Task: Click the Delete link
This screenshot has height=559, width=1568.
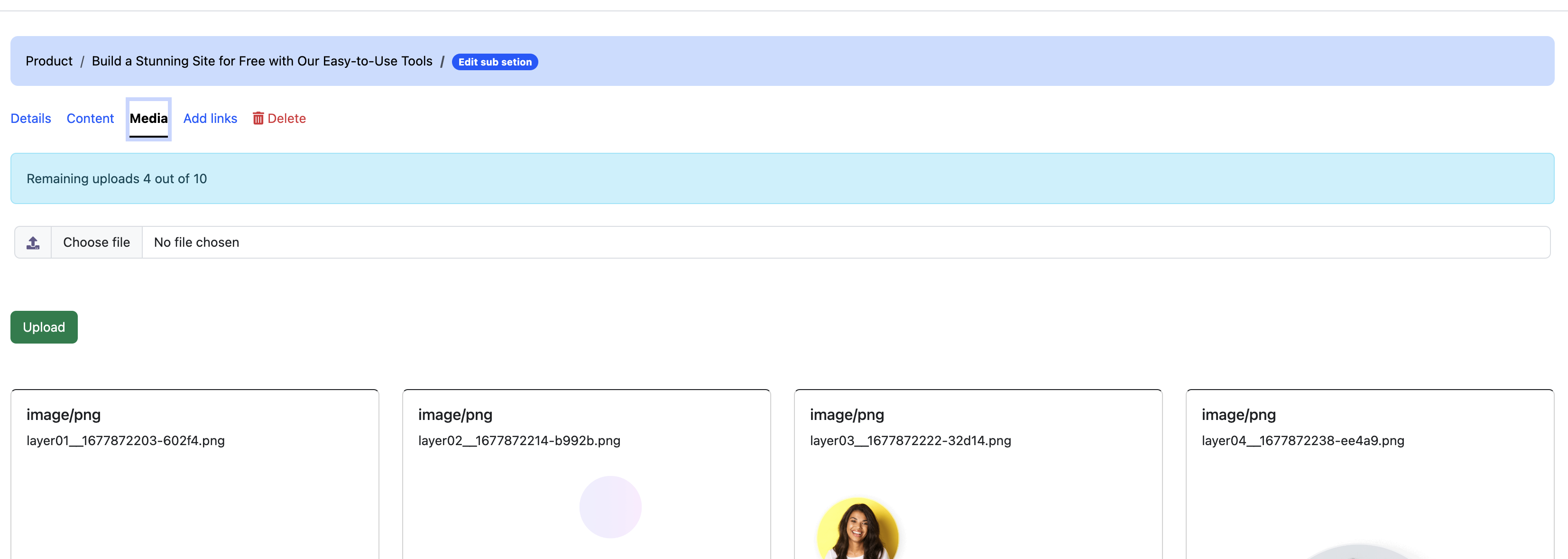Action: coord(279,118)
